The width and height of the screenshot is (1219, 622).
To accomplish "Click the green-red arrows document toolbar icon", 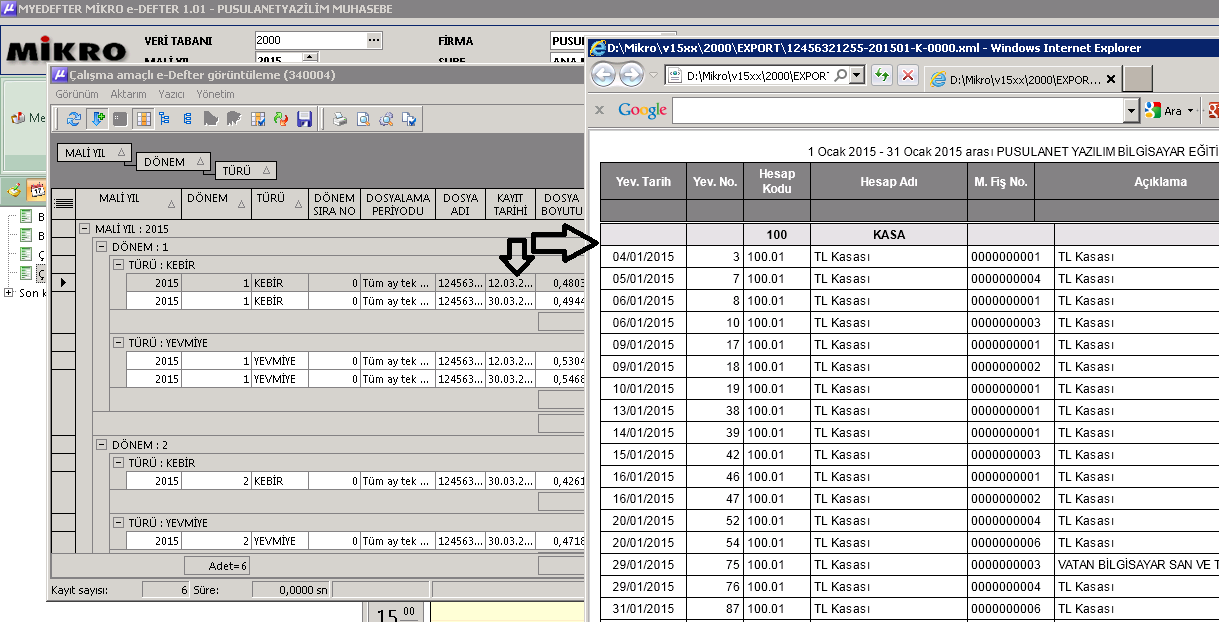I will (x=281, y=119).
